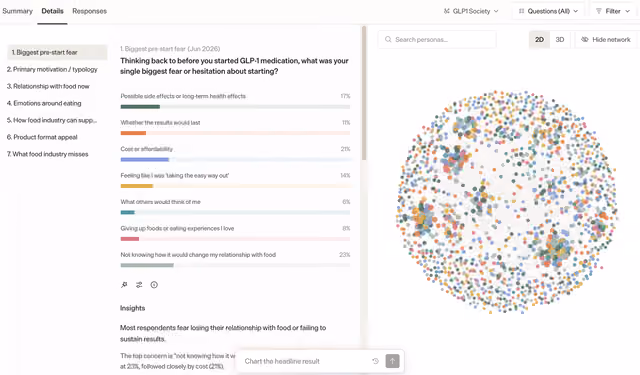Click the prompt history clock icon
Screen dimensions: 640x375
pos(376,361)
